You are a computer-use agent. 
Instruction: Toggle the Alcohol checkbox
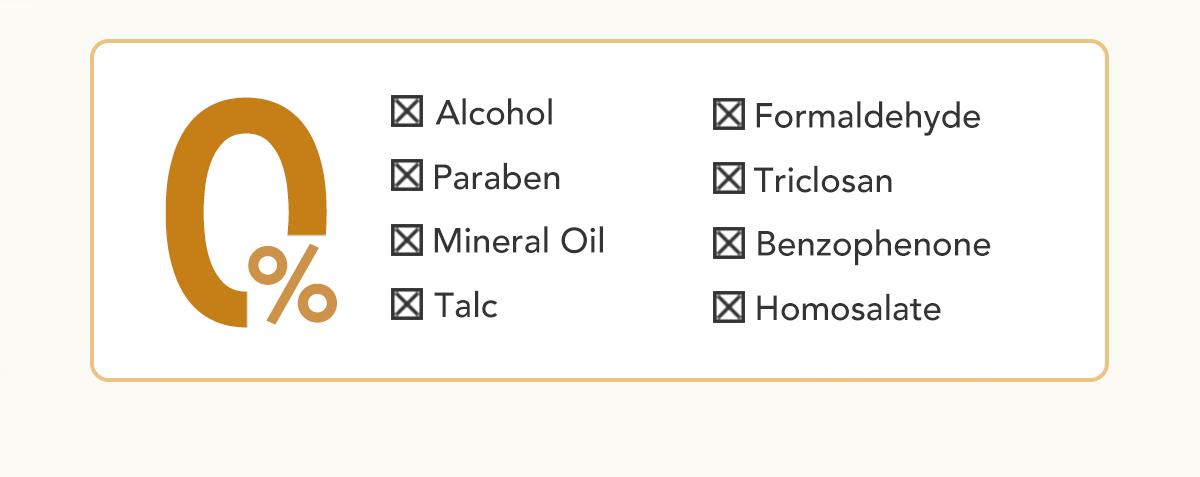click(x=406, y=112)
